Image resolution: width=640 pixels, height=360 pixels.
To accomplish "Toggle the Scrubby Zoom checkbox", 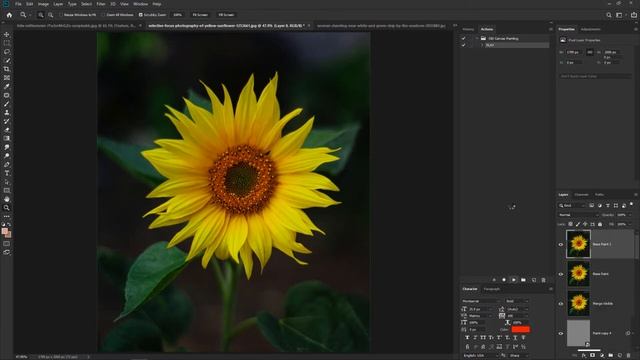I will coord(140,15).
